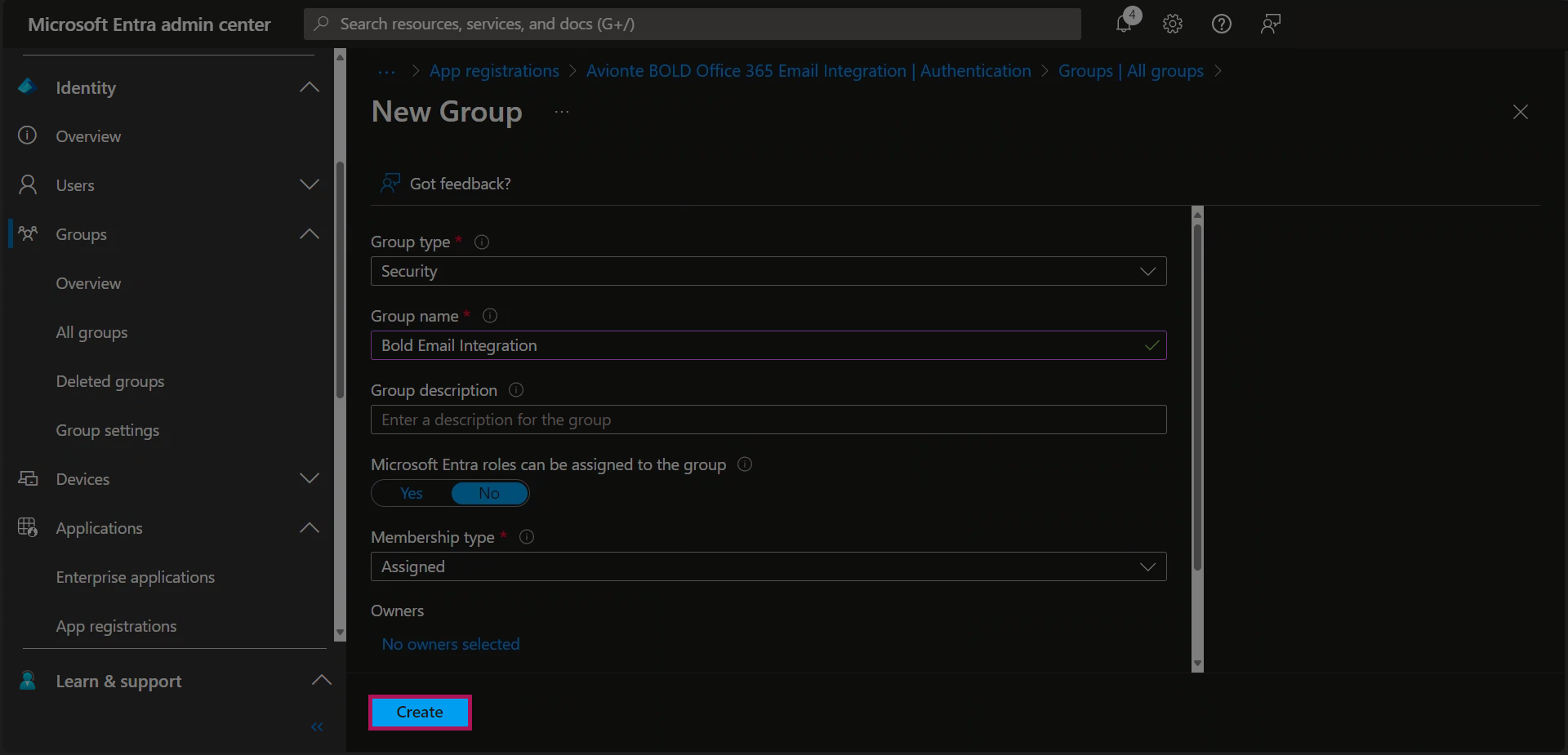Click the Group name input field

point(768,345)
